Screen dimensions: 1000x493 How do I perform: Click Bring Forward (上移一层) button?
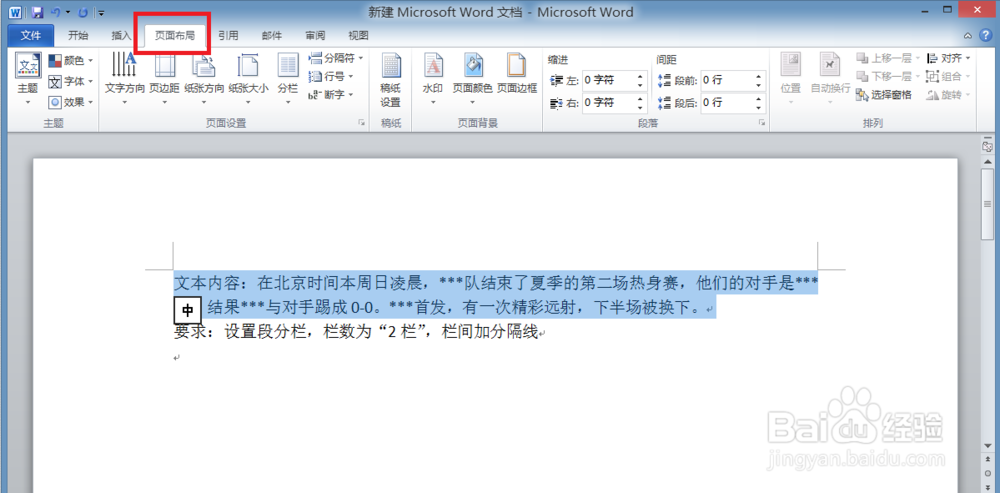(888, 58)
